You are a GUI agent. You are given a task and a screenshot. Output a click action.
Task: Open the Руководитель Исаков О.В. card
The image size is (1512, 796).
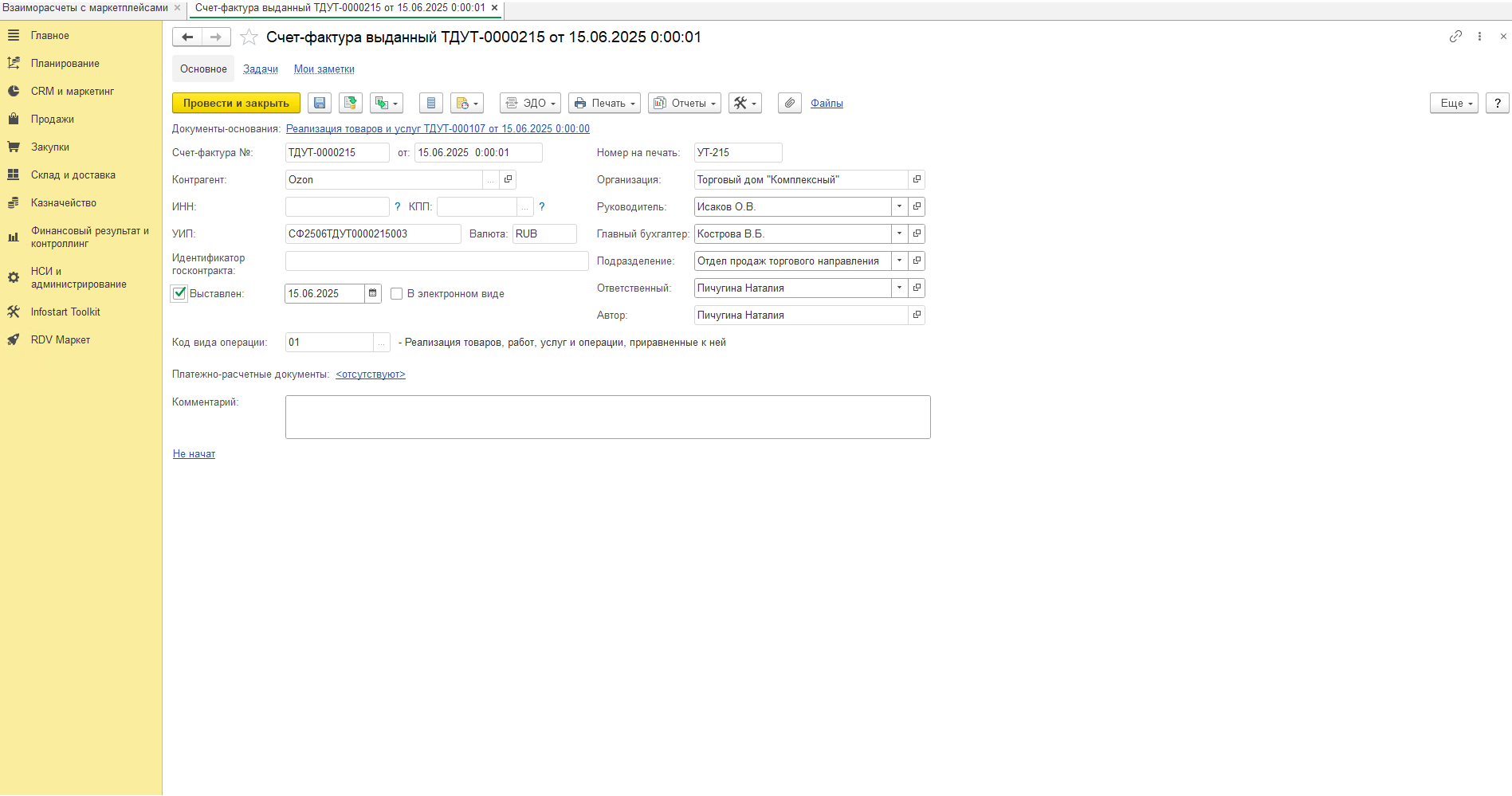[x=917, y=206]
